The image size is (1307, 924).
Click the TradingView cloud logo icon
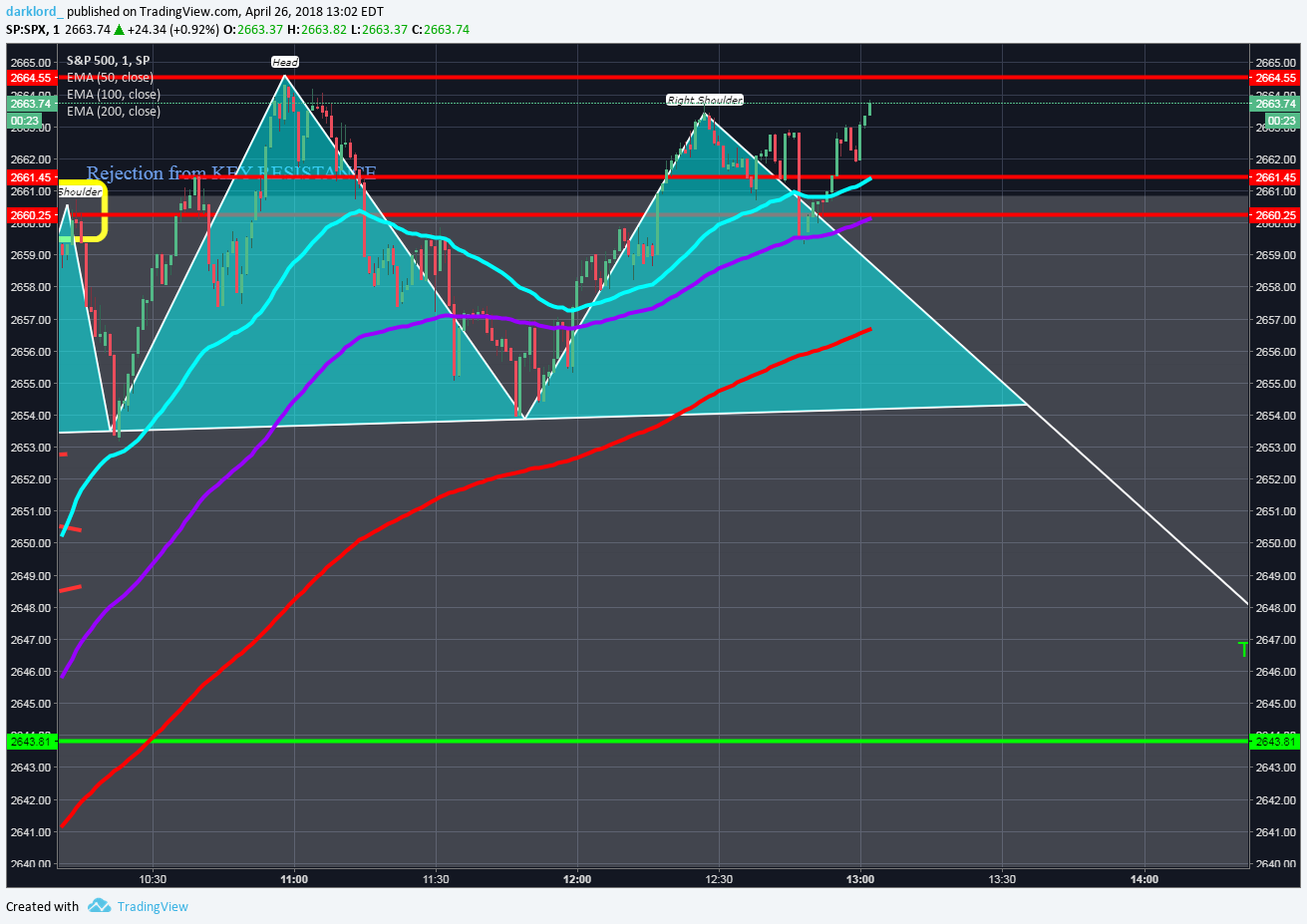click(x=99, y=906)
